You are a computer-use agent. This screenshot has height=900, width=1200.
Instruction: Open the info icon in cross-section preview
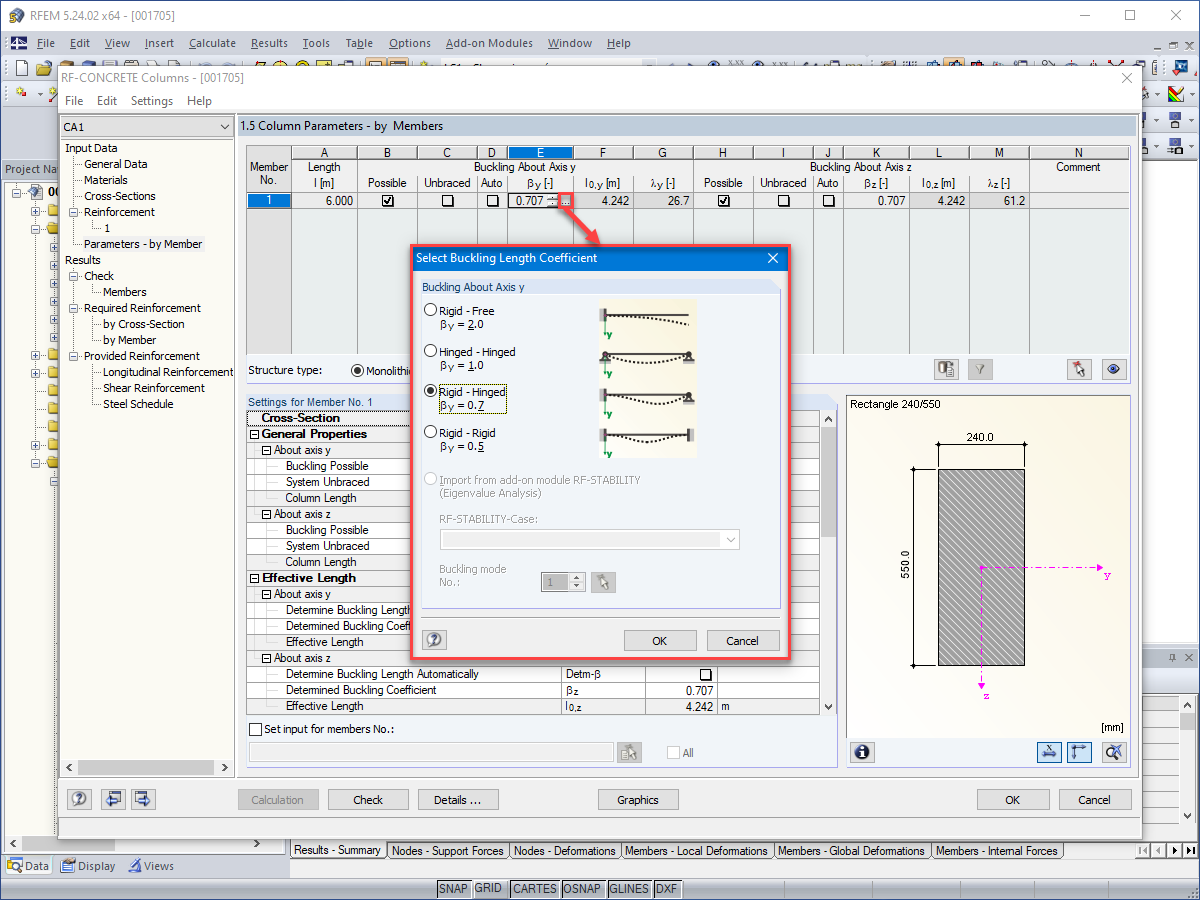(862, 752)
